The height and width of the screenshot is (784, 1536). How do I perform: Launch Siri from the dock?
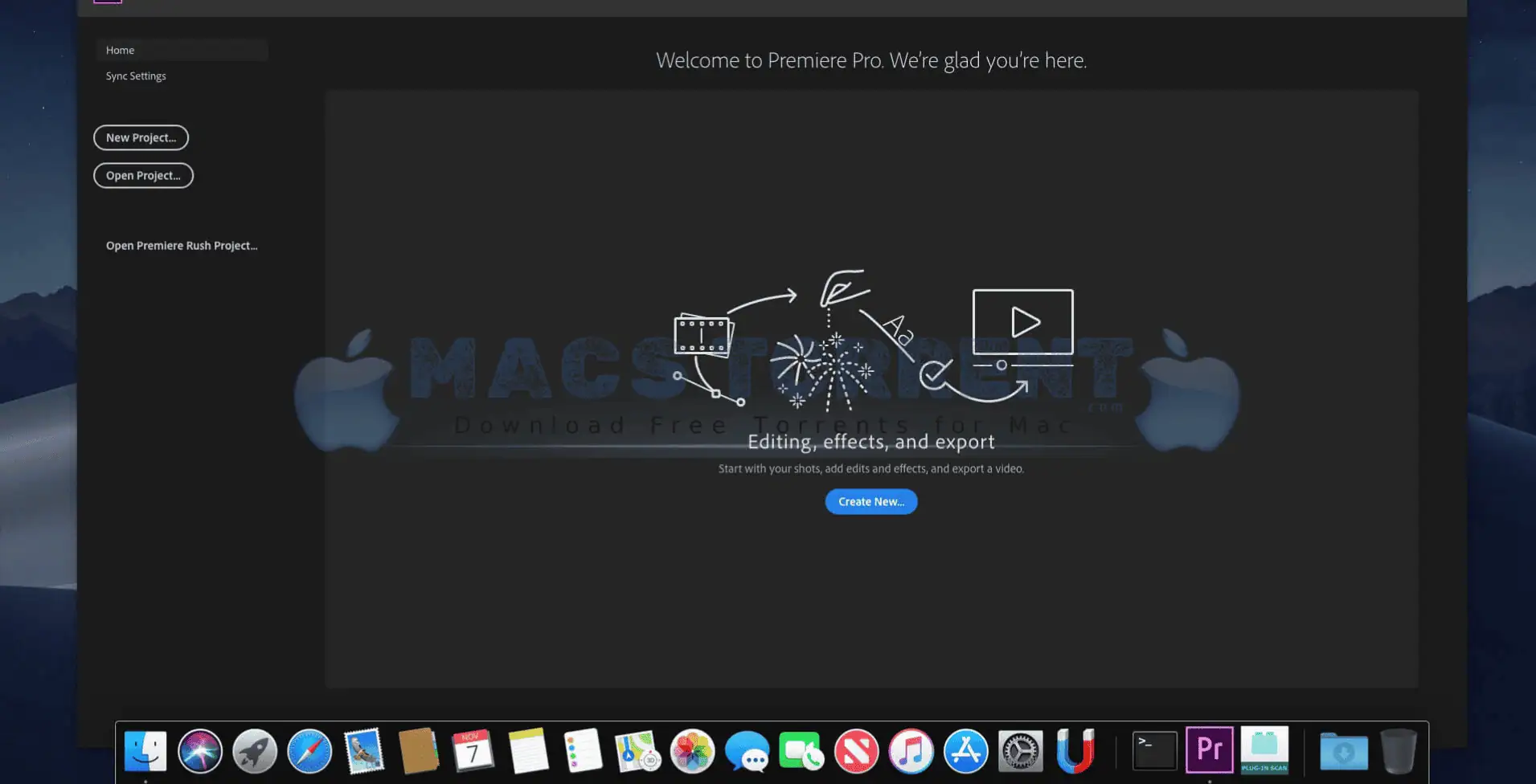coord(200,751)
